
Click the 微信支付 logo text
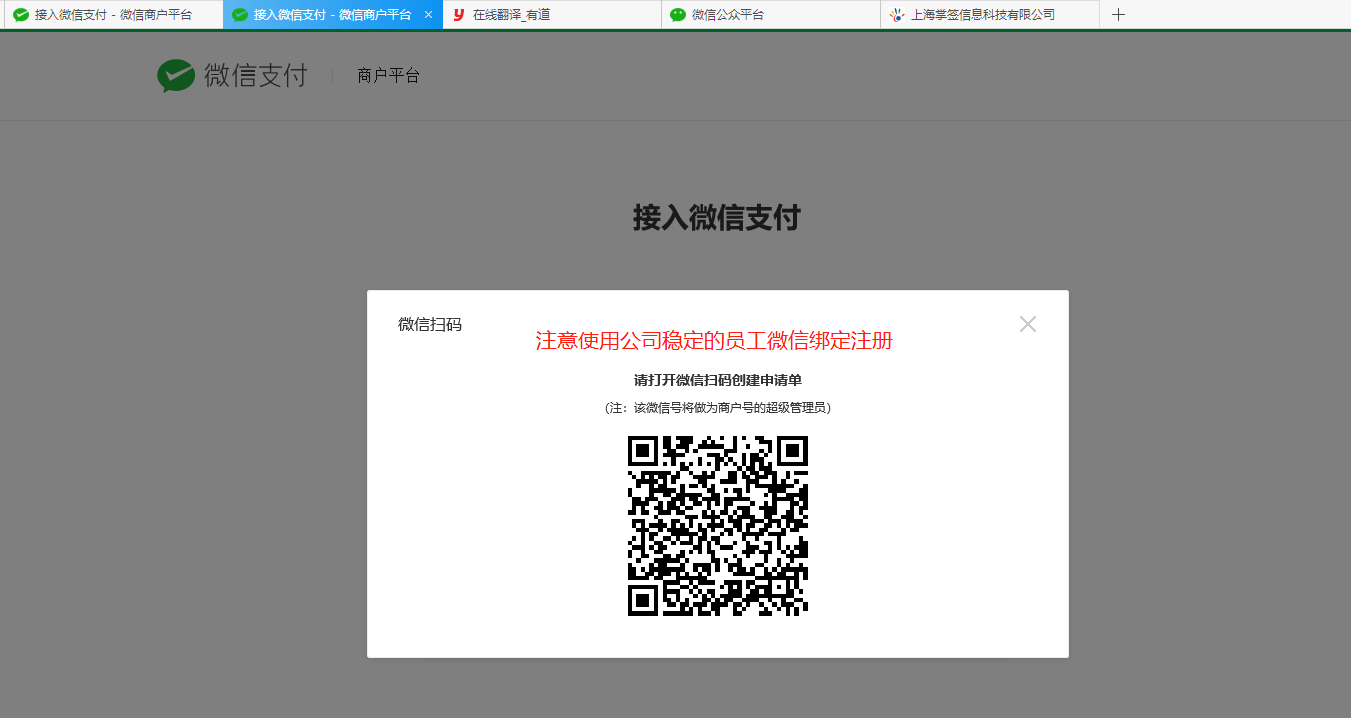click(x=255, y=76)
